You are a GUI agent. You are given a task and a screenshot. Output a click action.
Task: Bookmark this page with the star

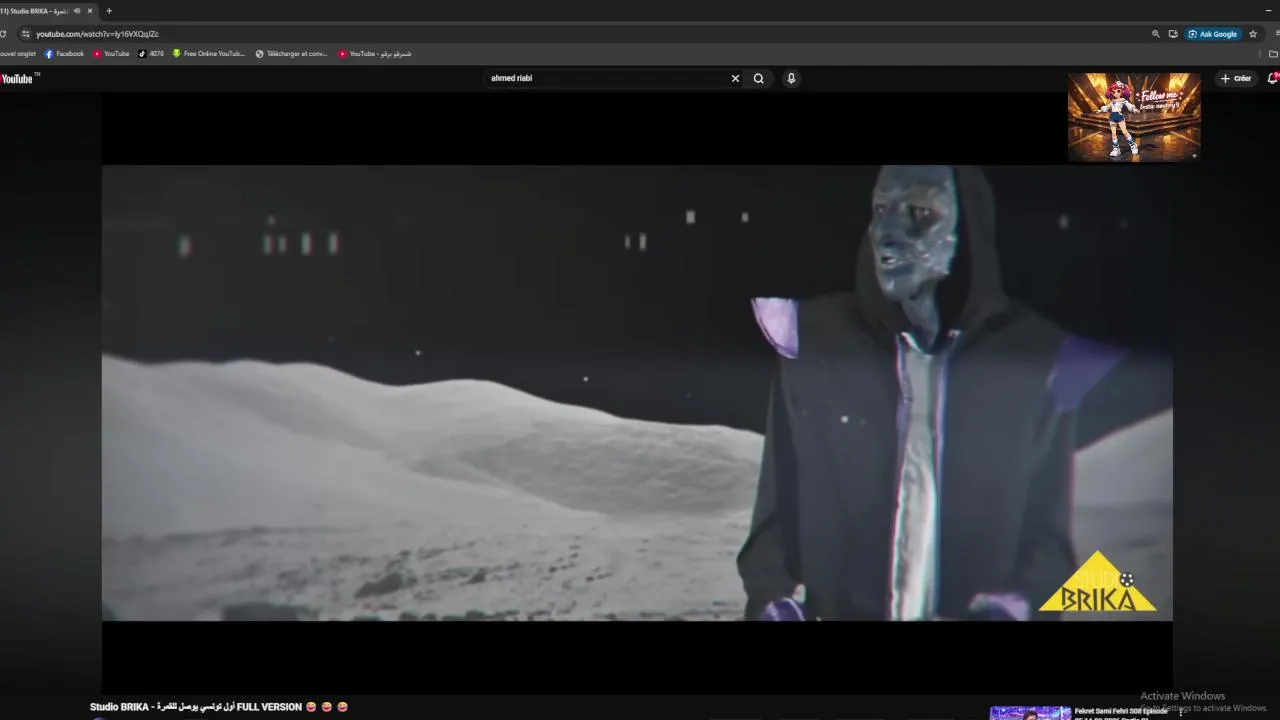tap(1253, 34)
